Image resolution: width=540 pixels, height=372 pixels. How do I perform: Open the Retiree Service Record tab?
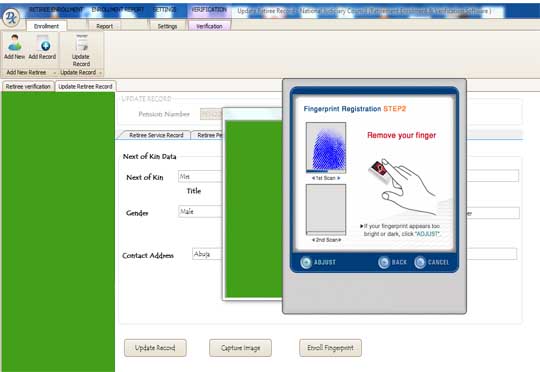pos(155,135)
